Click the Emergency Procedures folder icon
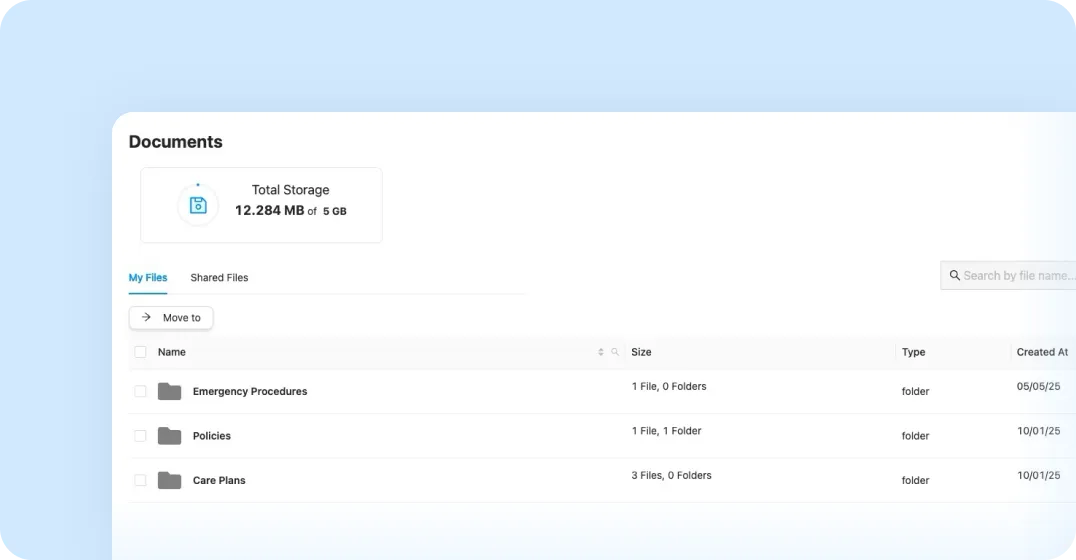Image resolution: width=1076 pixels, height=560 pixels. (x=169, y=391)
